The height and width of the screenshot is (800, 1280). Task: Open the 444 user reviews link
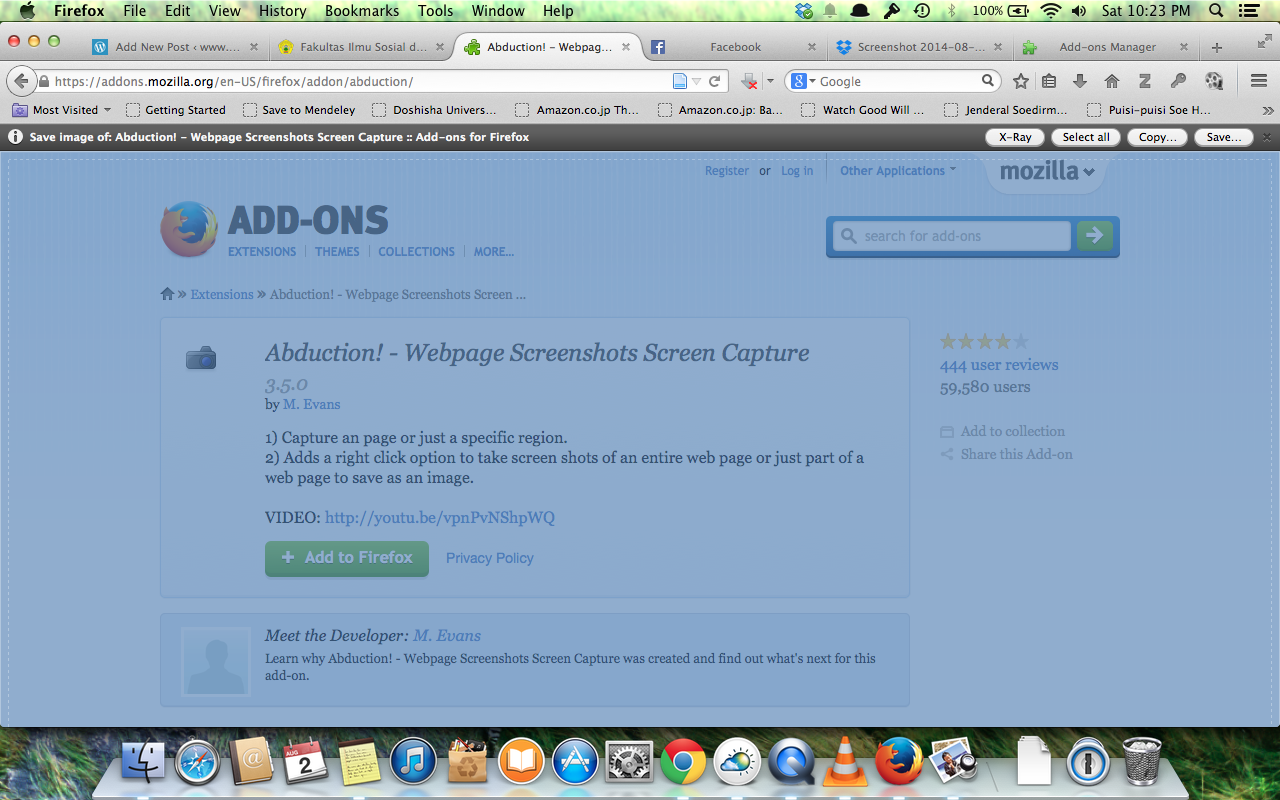998,365
